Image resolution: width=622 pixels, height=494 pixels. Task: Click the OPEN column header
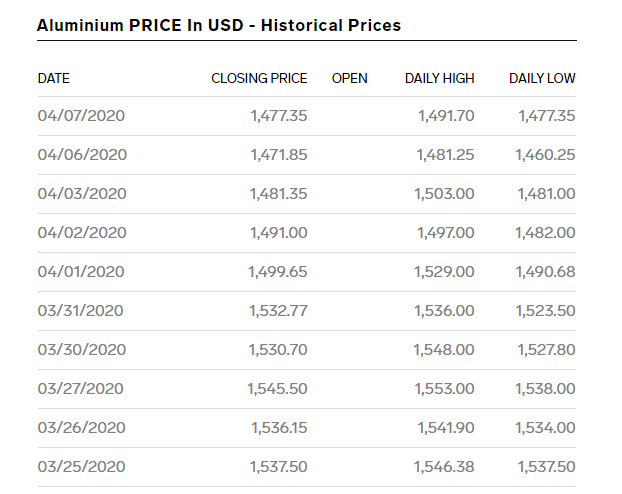click(349, 78)
